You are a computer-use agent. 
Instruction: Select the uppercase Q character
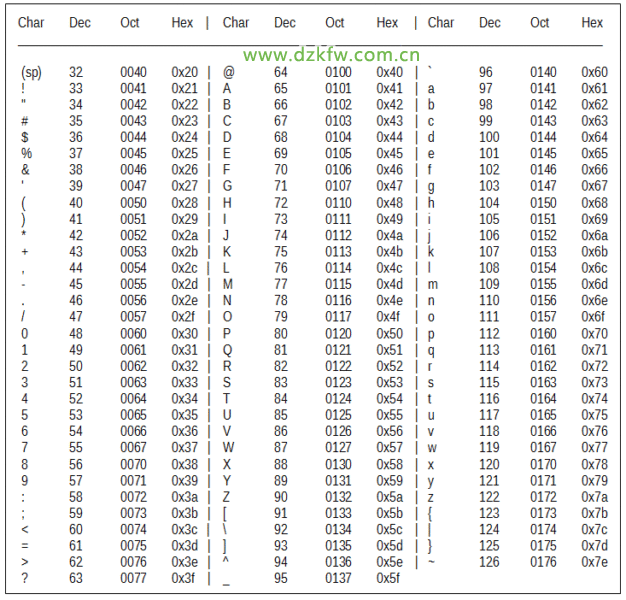pyautogui.click(x=227, y=350)
